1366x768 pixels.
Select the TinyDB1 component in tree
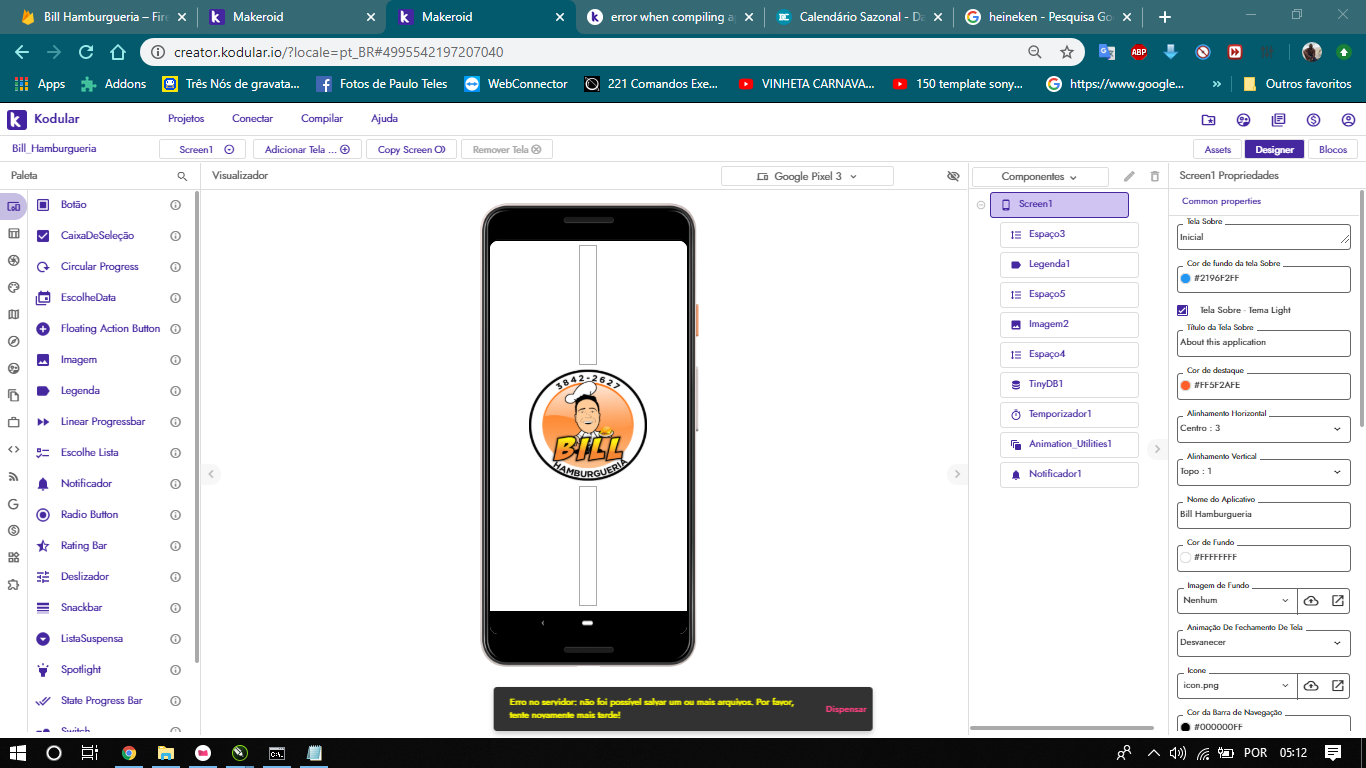[1069, 385]
